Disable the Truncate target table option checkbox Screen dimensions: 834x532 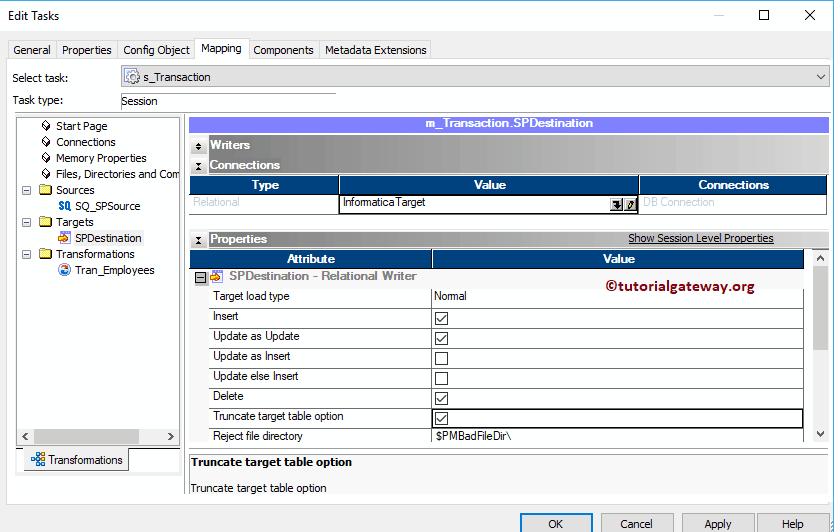point(441,418)
